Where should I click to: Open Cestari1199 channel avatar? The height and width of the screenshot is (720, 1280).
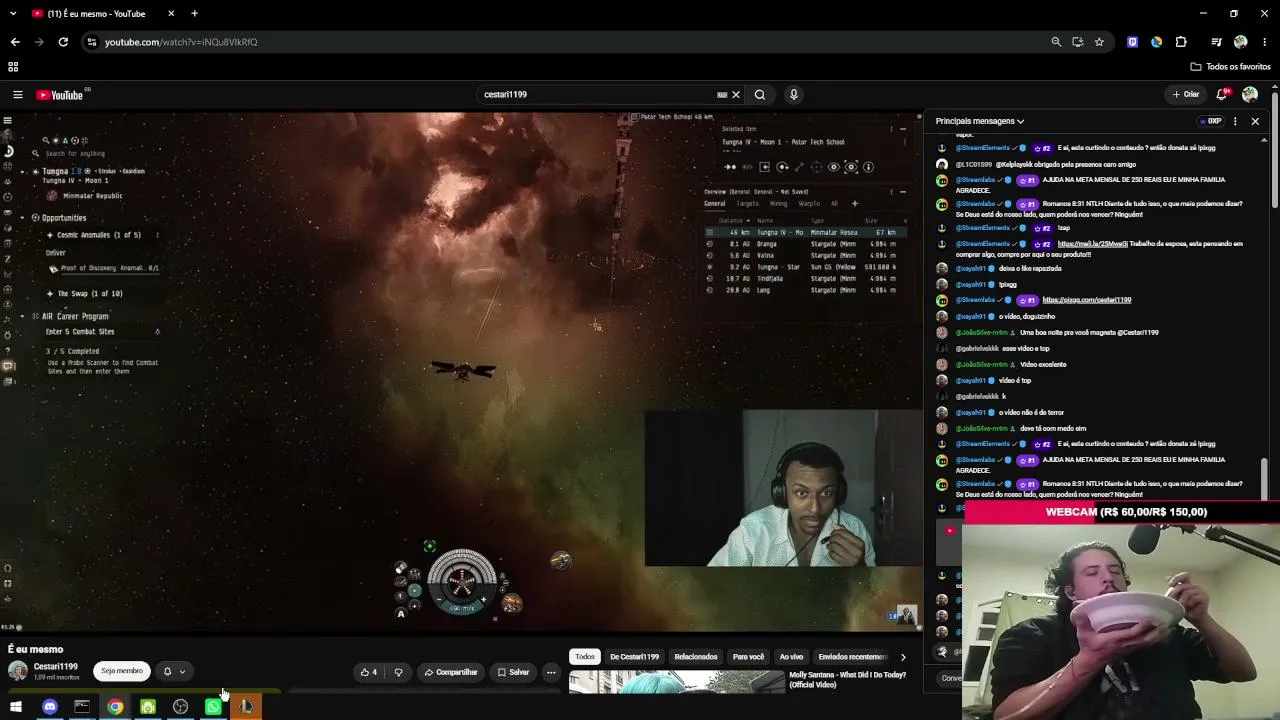pos(18,671)
